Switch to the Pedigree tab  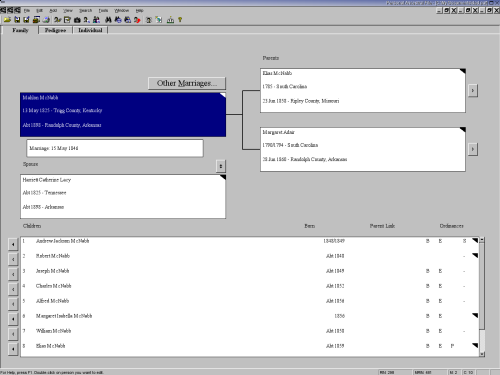point(55,30)
